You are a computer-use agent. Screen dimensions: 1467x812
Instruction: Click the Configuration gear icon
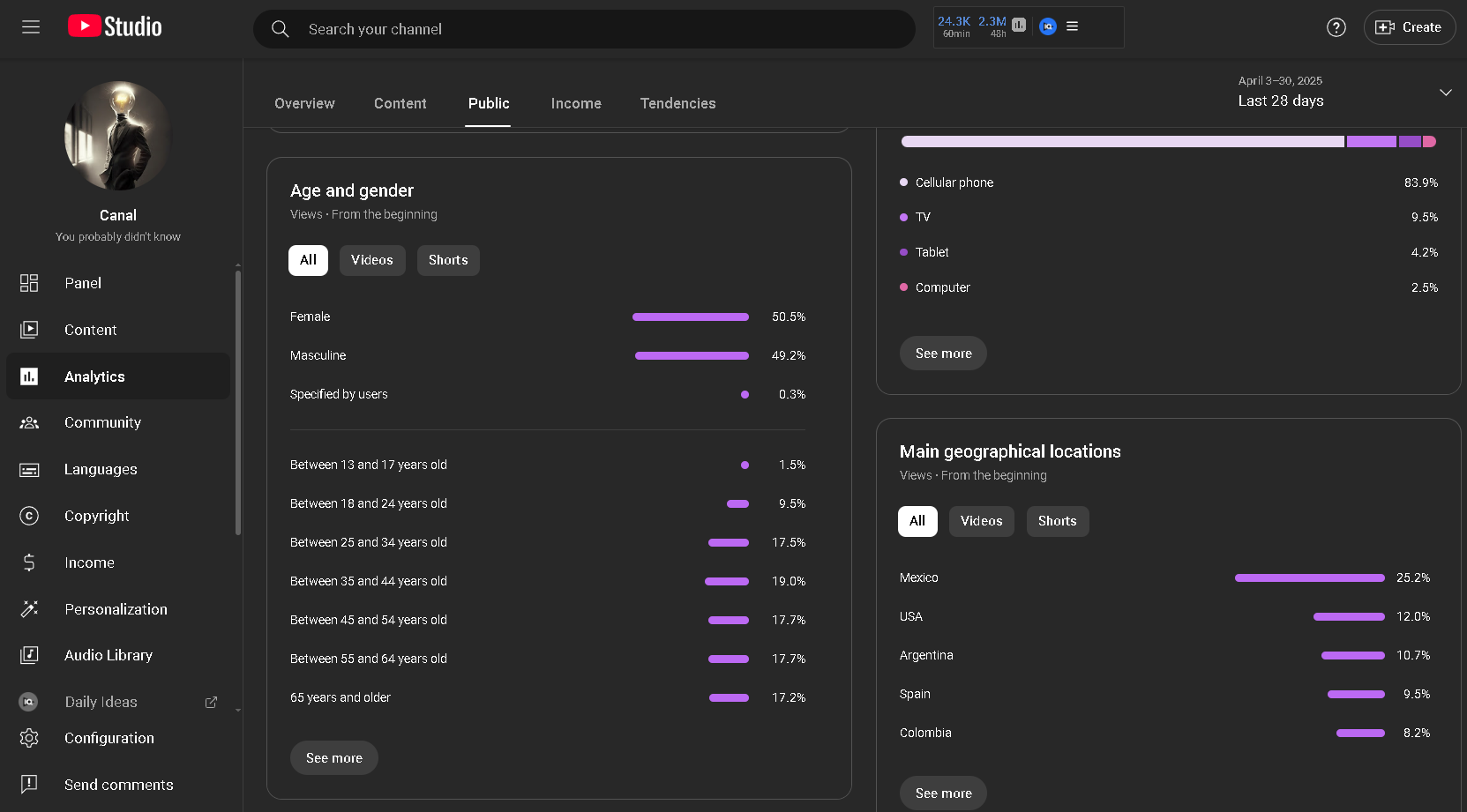click(29, 738)
